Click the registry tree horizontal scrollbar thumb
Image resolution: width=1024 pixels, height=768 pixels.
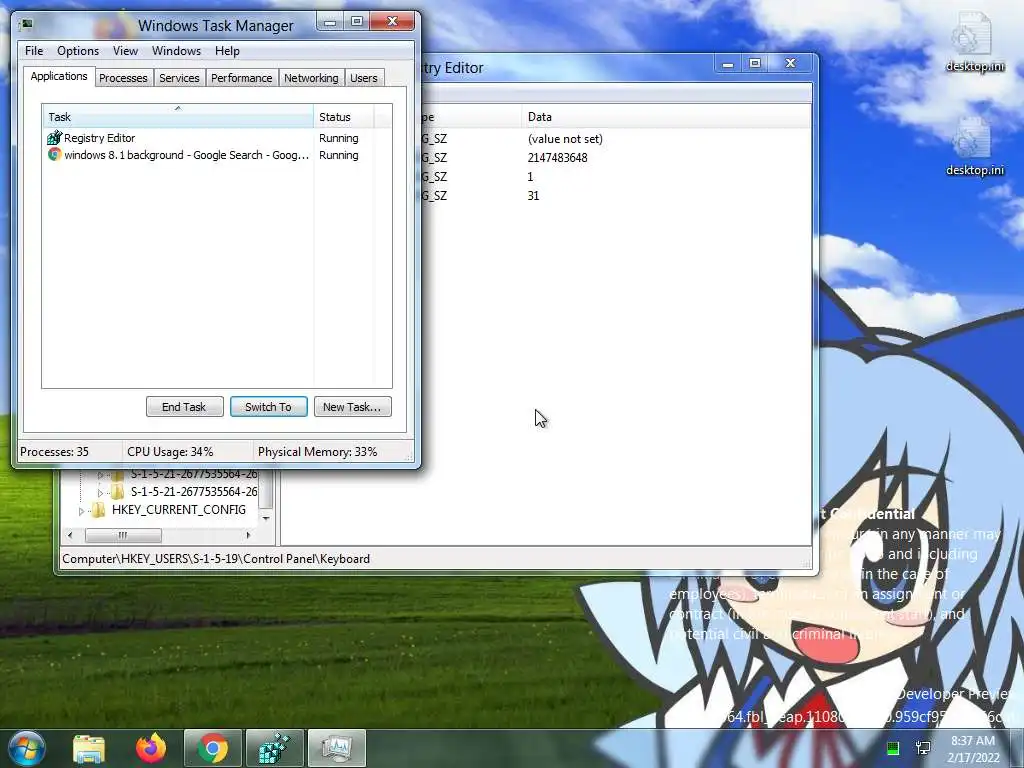(x=123, y=536)
